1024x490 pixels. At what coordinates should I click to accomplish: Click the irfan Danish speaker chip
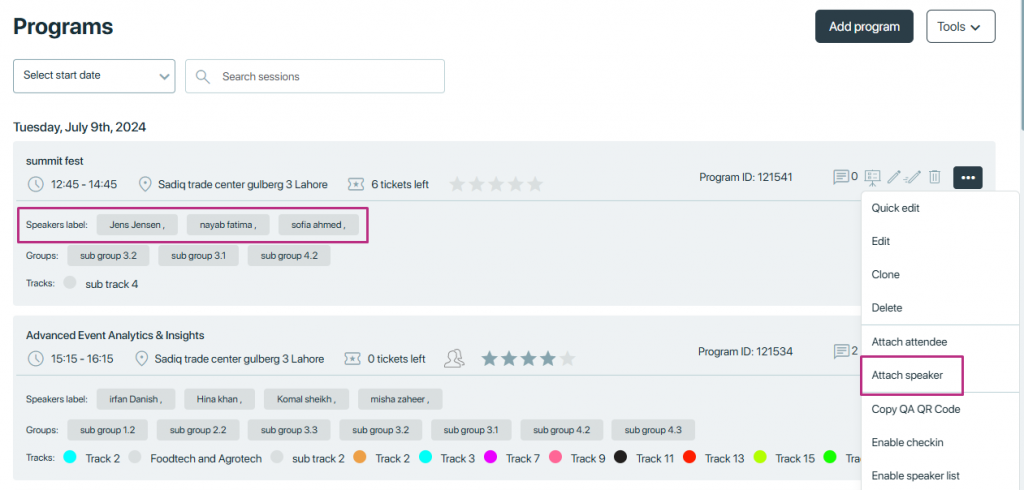point(136,399)
